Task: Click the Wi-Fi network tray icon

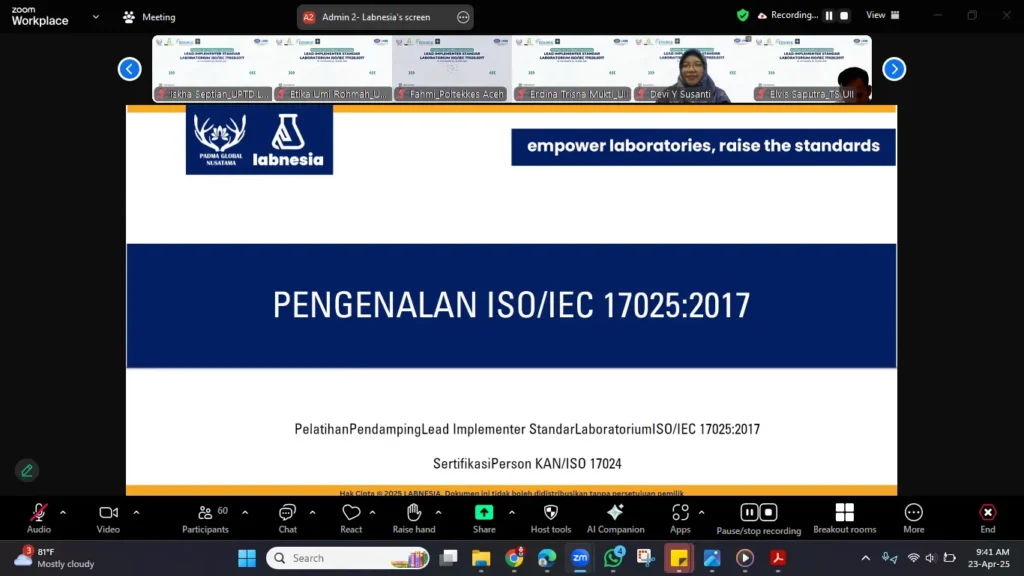Action: coord(914,558)
